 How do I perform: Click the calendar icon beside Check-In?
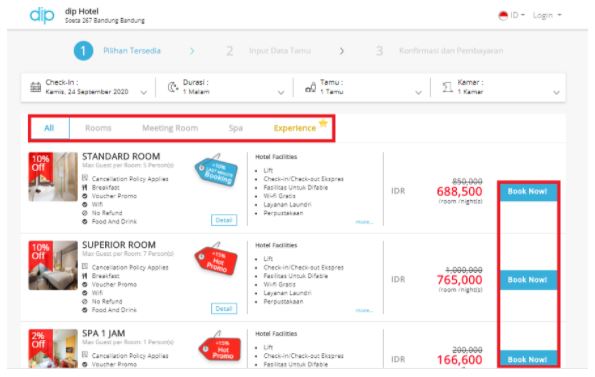coord(36,87)
